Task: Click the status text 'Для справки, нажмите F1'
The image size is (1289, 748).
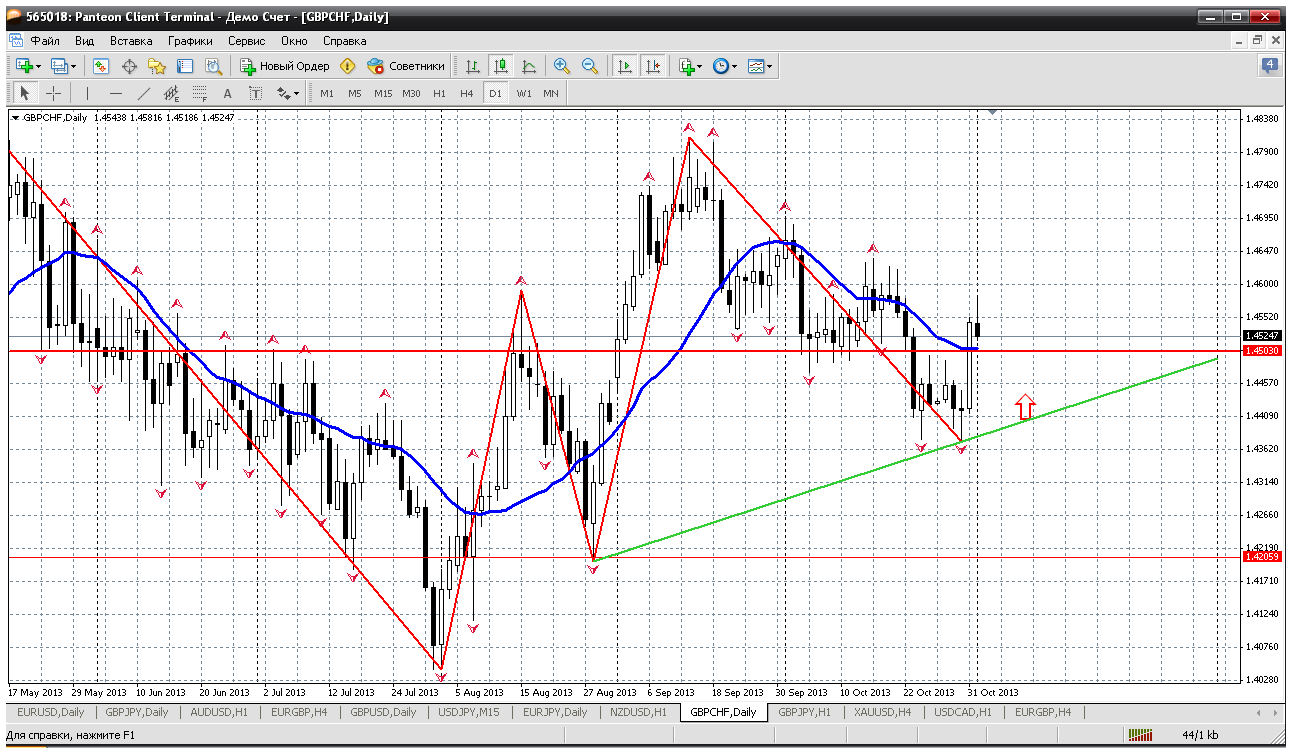Action: (x=69, y=736)
